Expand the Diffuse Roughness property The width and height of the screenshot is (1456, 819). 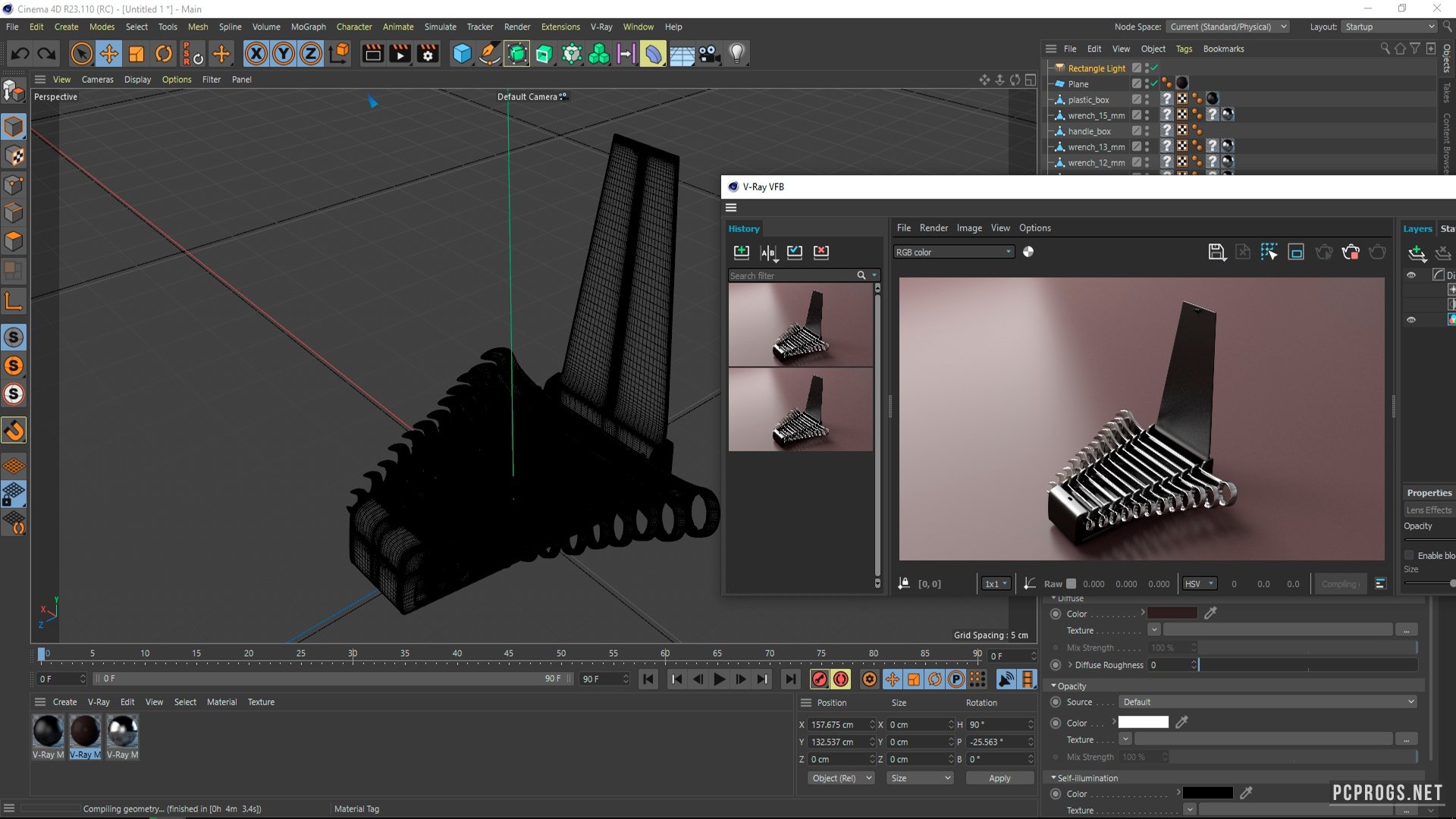(x=1070, y=665)
